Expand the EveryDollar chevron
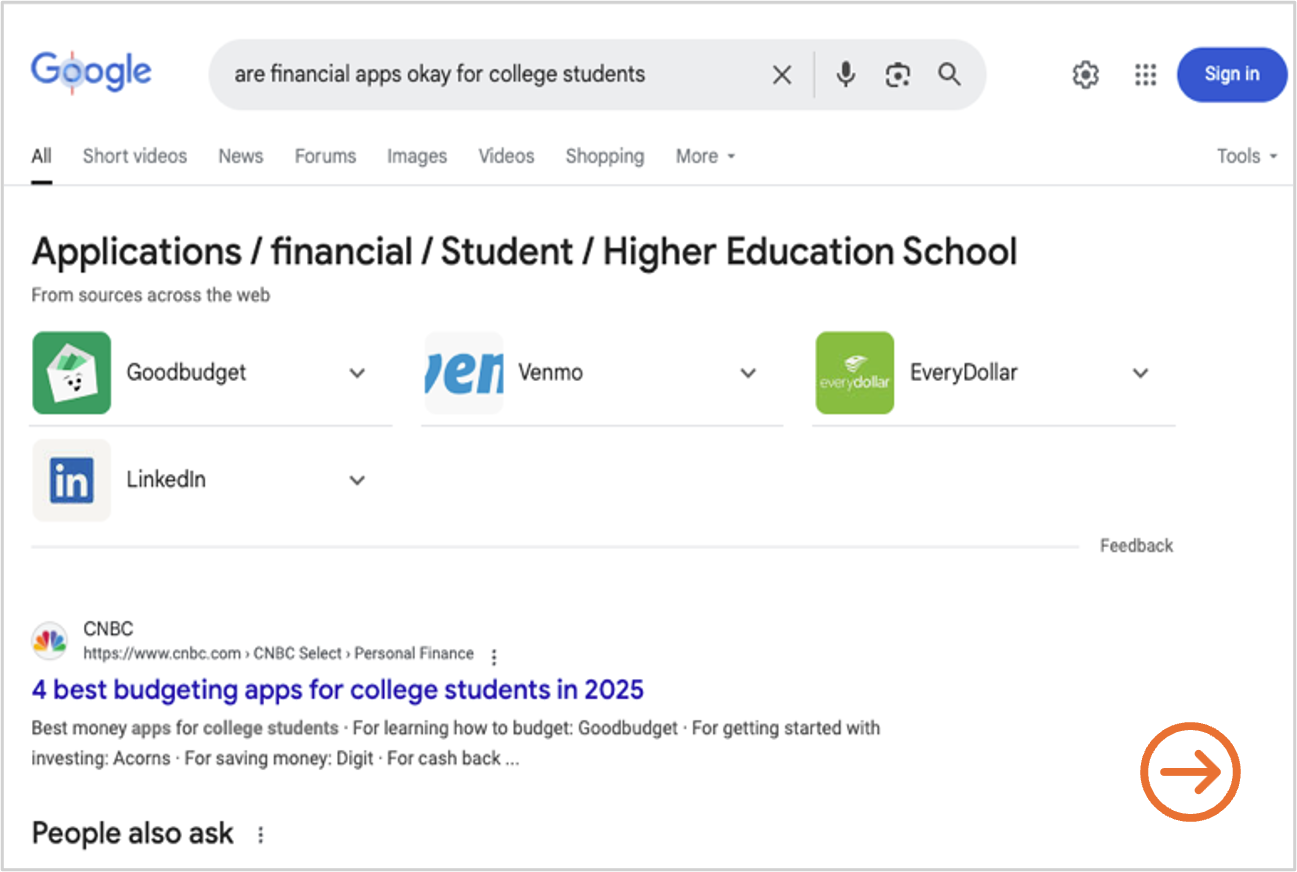The height and width of the screenshot is (872, 1297). point(1140,373)
